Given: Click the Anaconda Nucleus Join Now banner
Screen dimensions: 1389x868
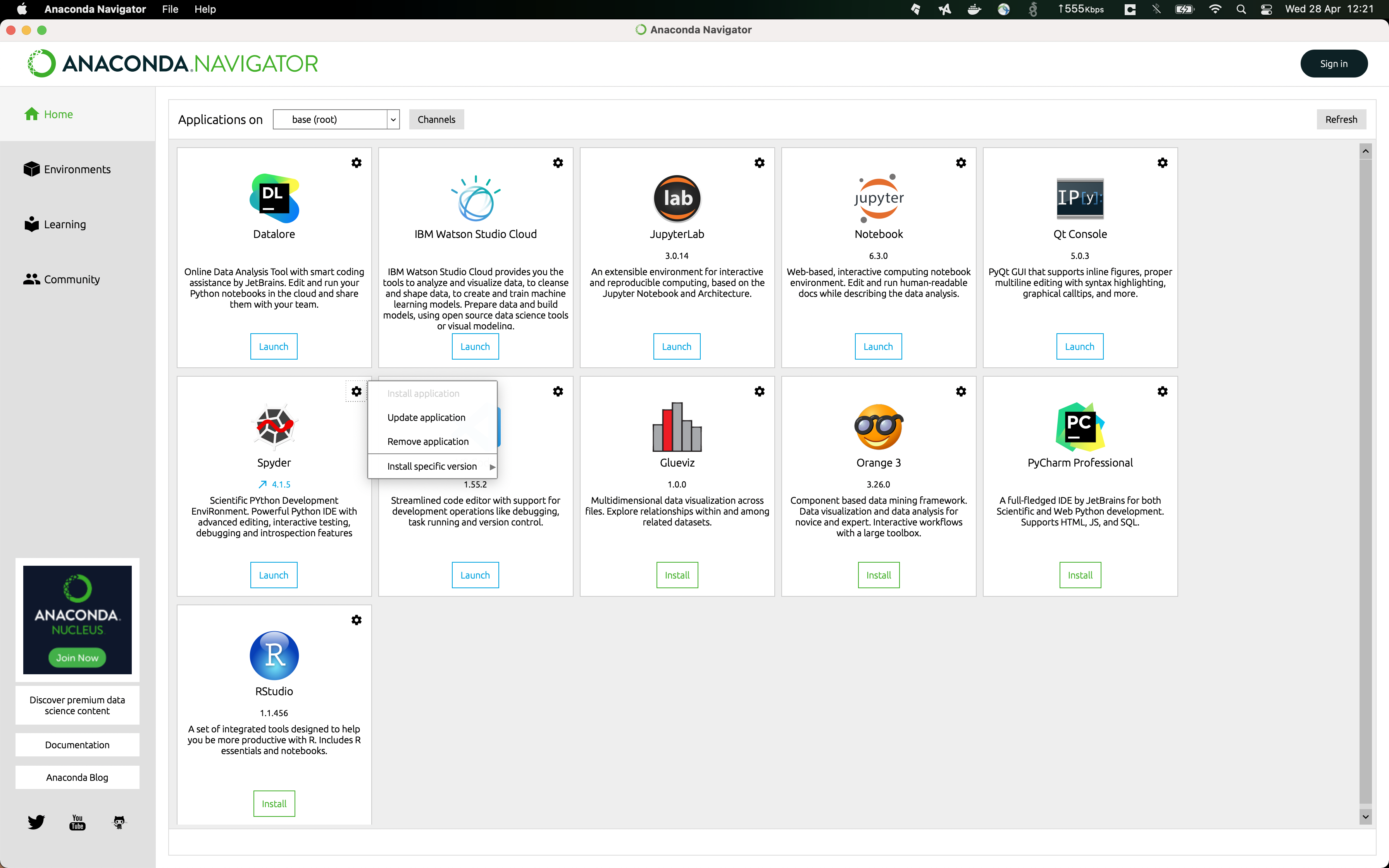Looking at the screenshot, I should tap(77, 657).
